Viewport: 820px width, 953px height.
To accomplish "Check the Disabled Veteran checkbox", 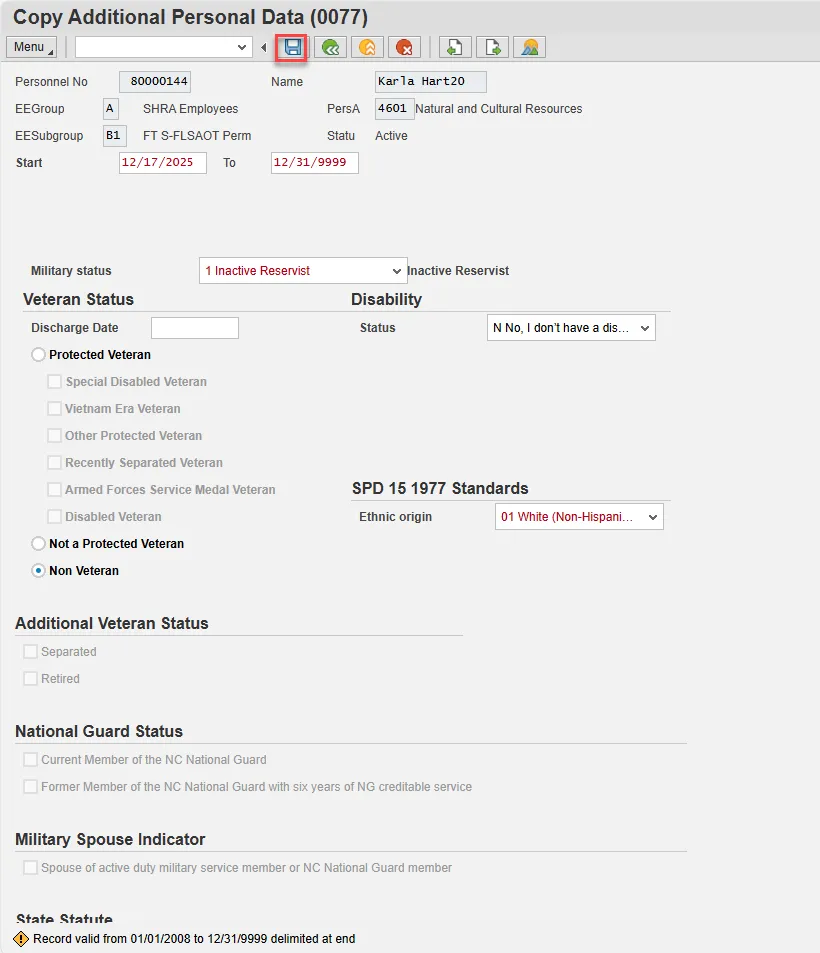I will tap(55, 517).
